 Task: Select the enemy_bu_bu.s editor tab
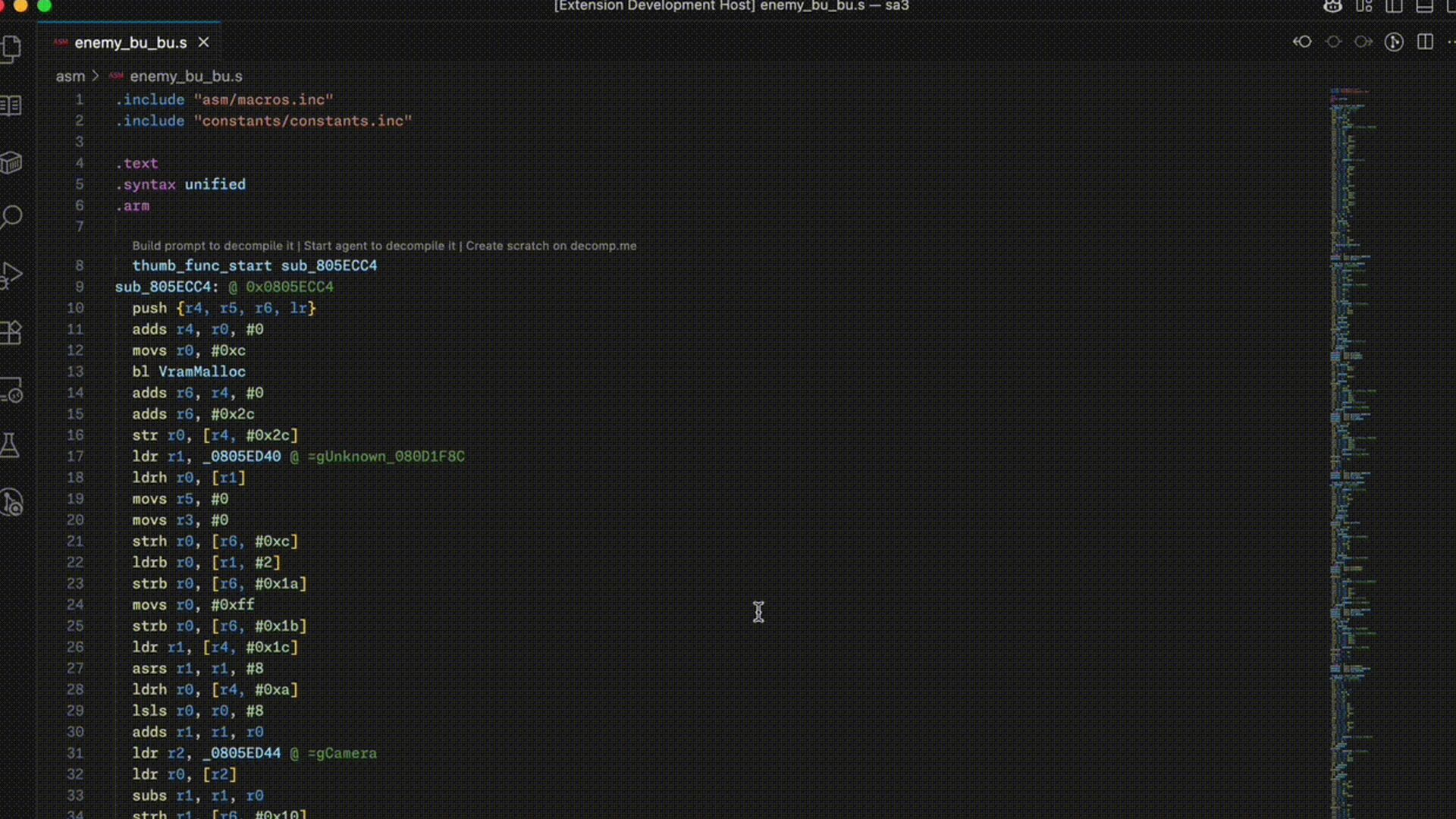[x=130, y=43]
